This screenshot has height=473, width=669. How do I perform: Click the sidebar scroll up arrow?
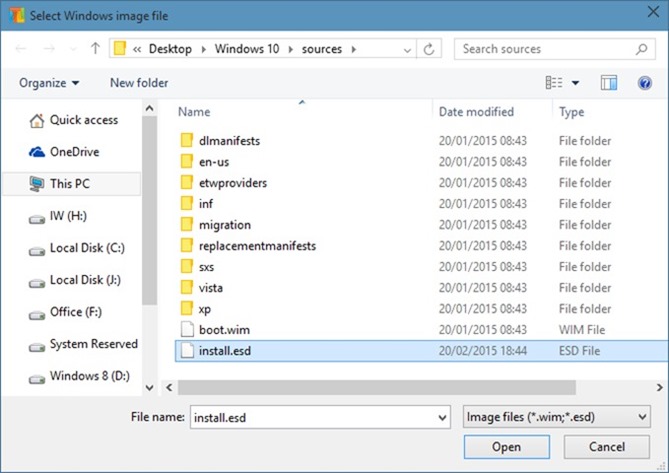[x=149, y=108]
